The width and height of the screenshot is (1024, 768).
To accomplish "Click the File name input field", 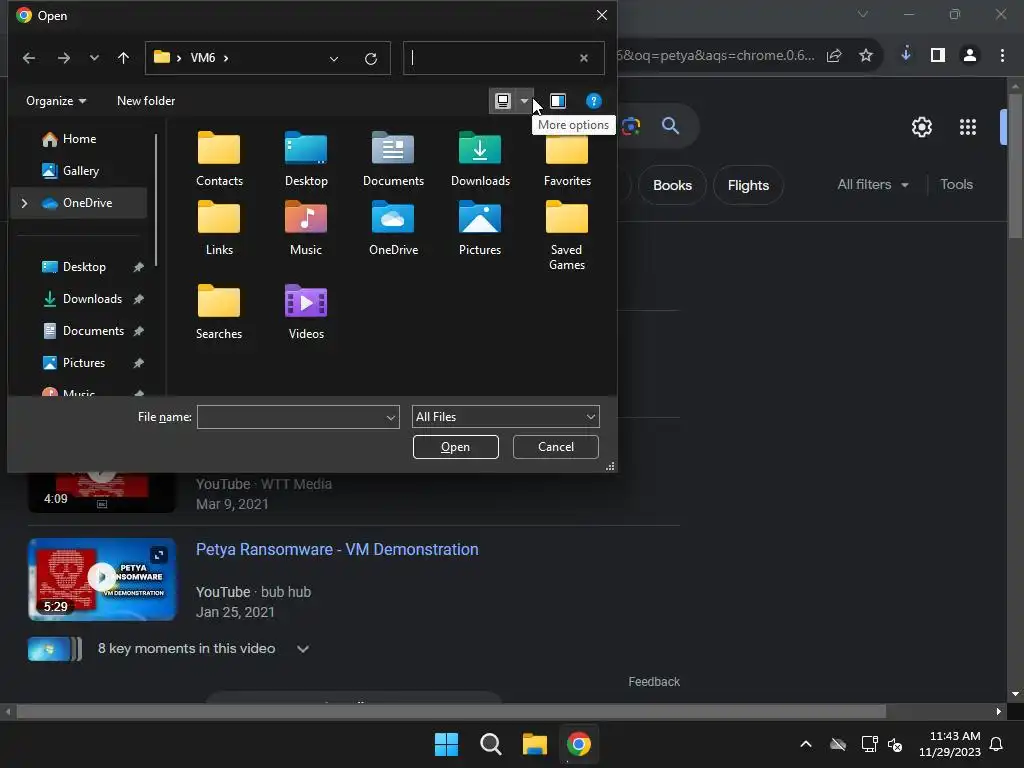I will point(291,417).
